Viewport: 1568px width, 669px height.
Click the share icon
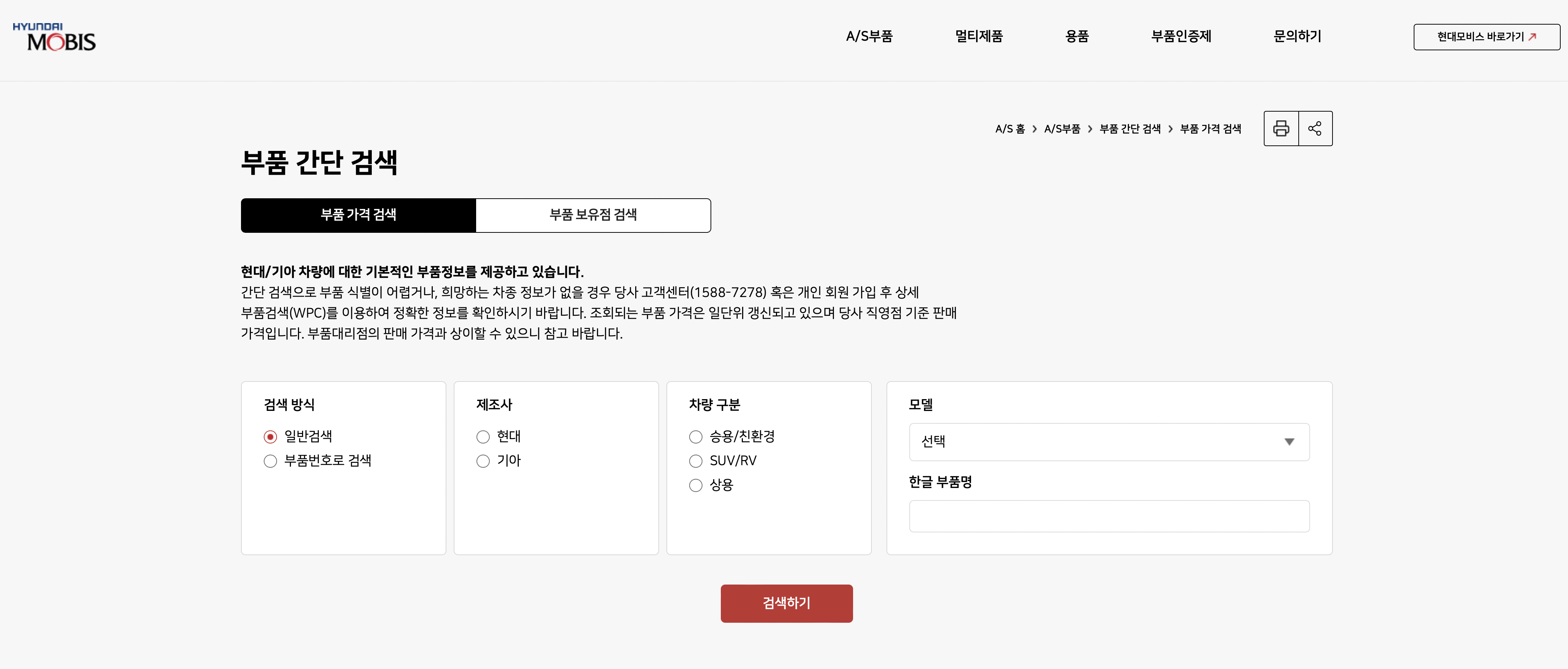[1315, 128]
